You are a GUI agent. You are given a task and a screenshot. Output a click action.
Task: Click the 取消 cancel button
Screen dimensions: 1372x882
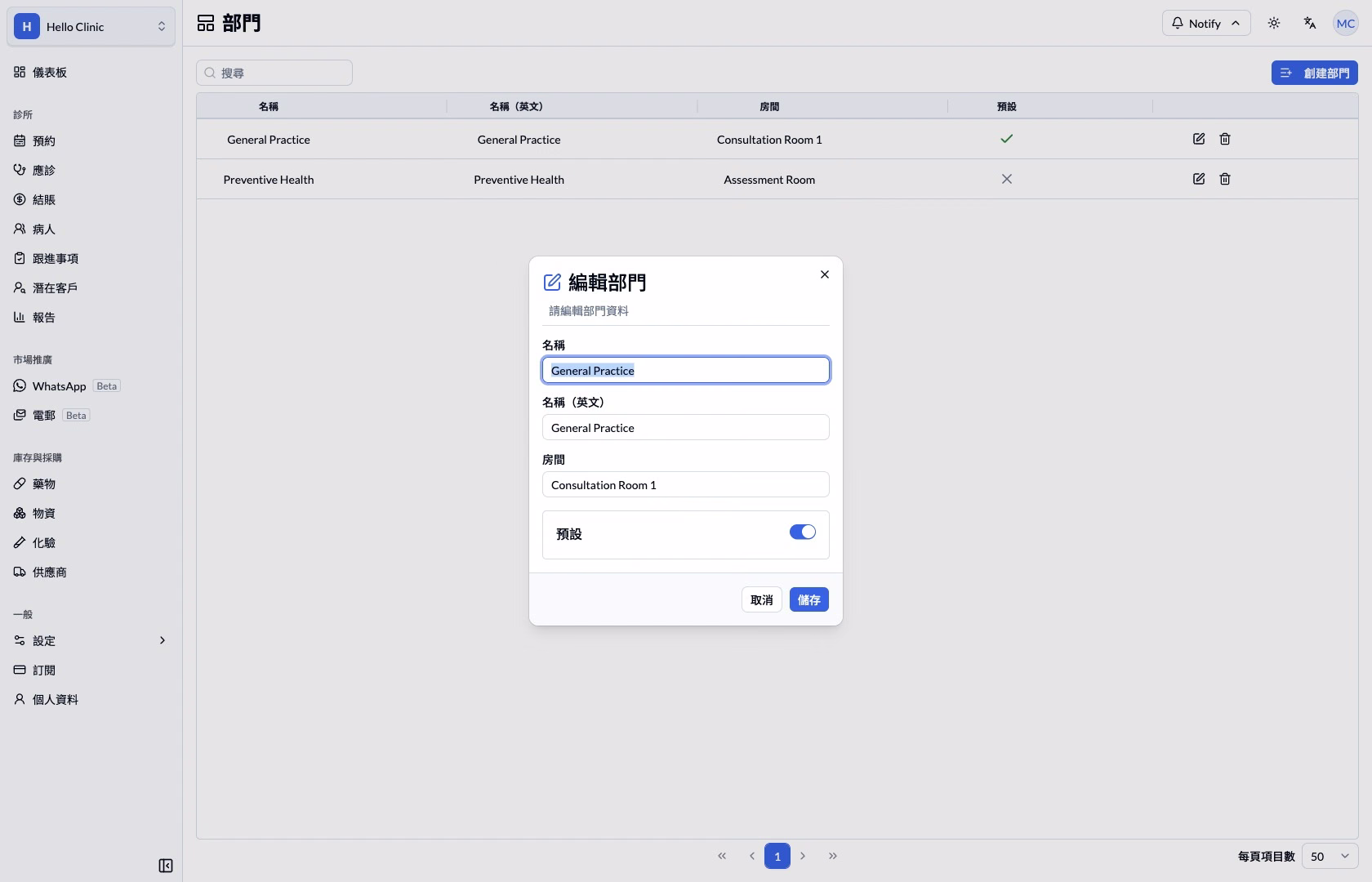click(x=762, y=599)
